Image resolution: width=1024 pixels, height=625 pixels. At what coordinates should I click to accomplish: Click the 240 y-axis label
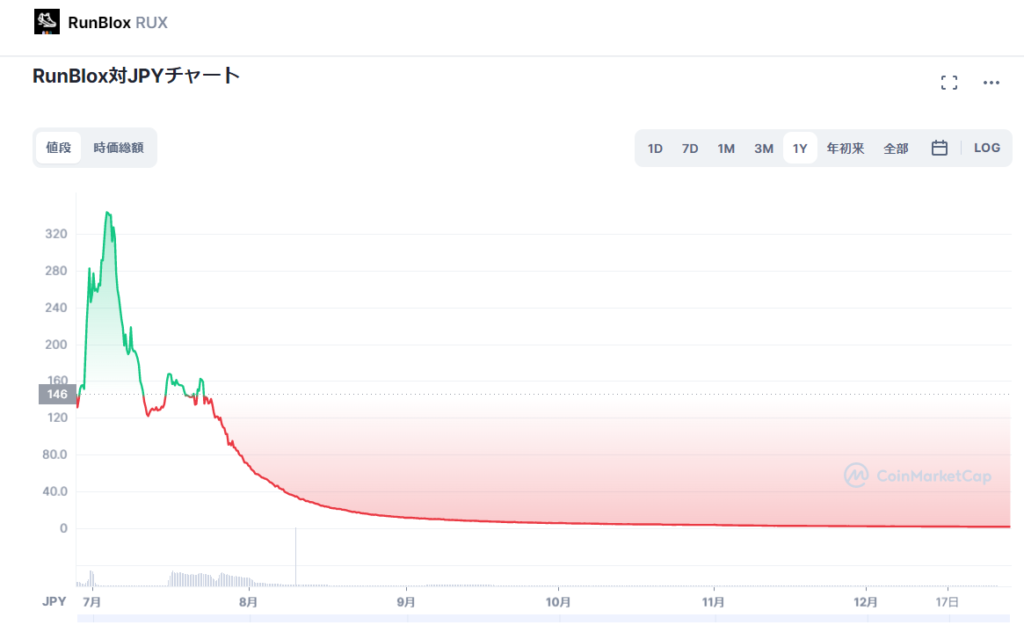click(x=56, y=308)
